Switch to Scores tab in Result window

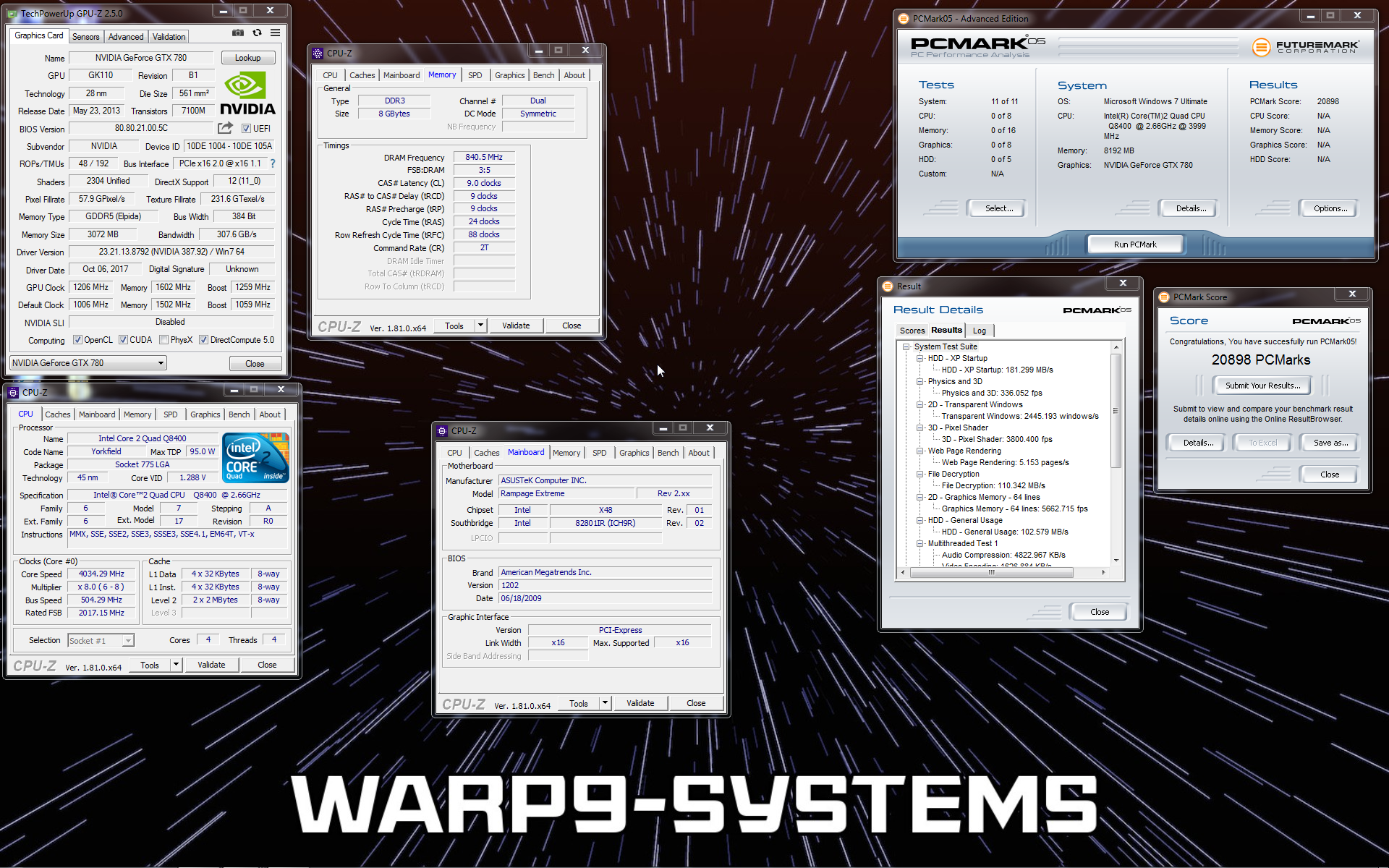point(912,331)
